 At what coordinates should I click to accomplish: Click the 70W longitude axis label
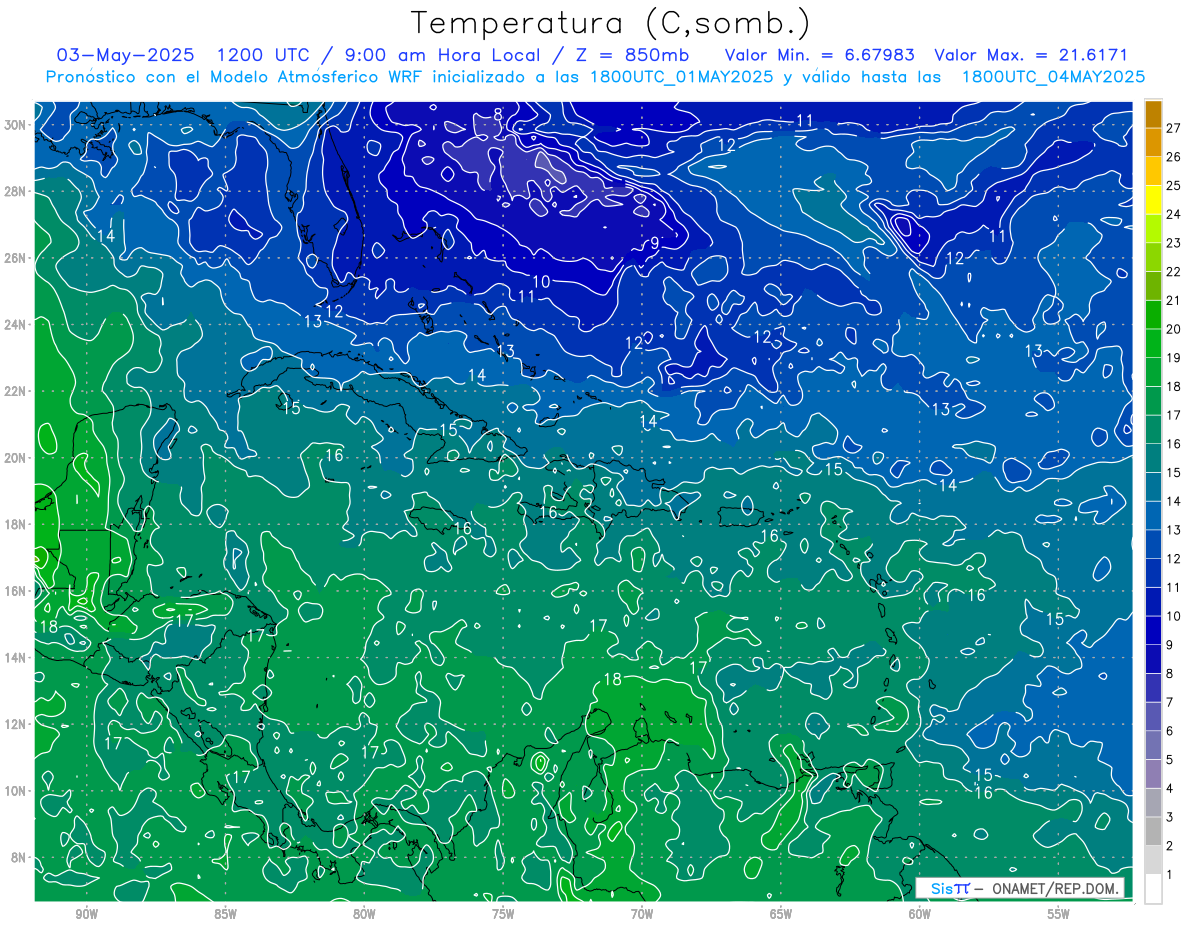(642, 914)
